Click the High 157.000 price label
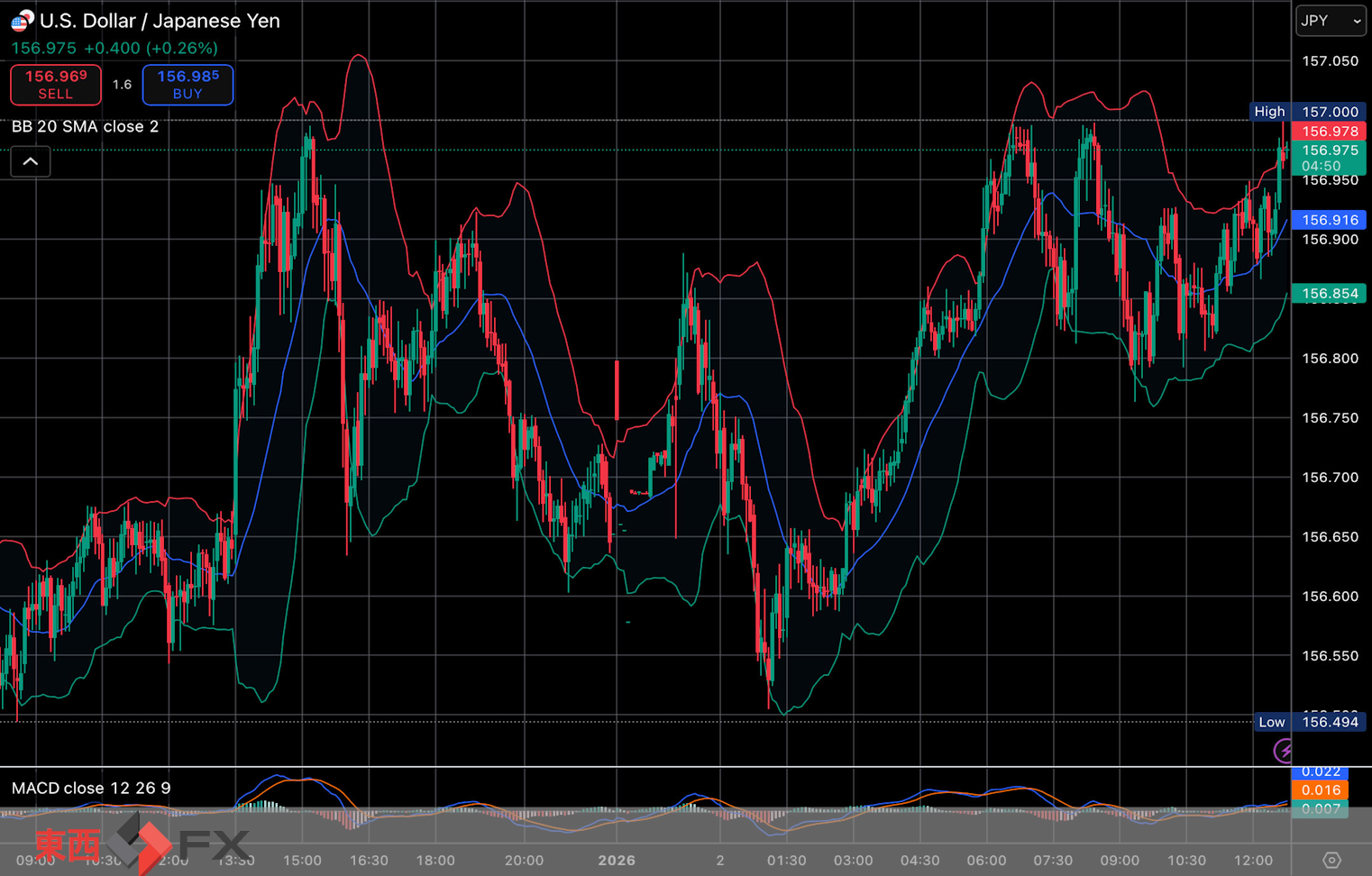1372x876 pixels. tap(1307, 112)
